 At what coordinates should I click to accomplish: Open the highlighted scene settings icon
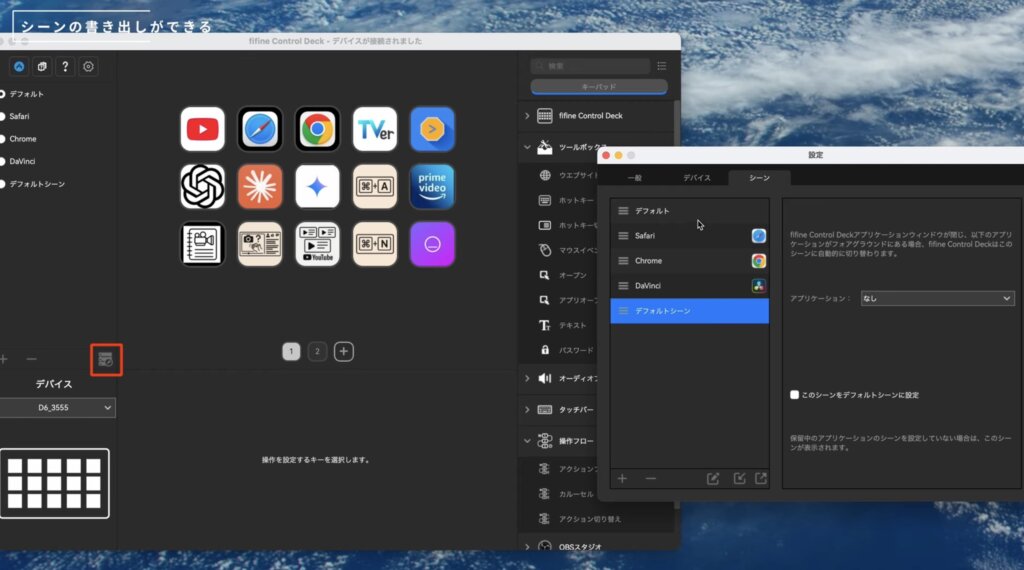106,359
